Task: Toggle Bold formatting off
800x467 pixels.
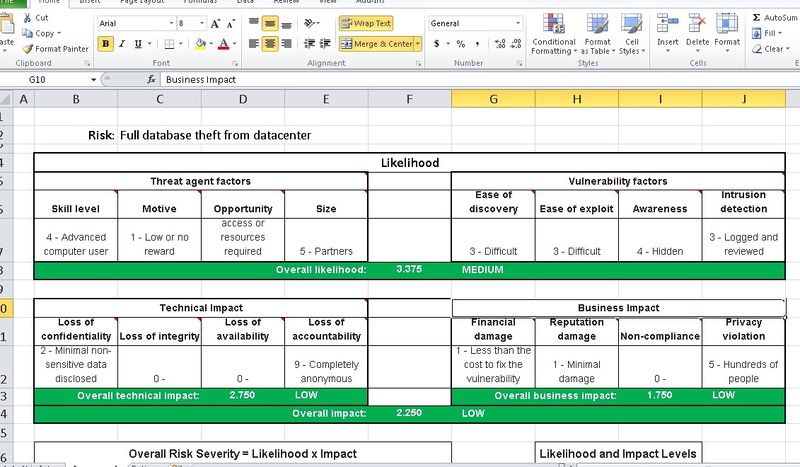Action: pos(106,43)
